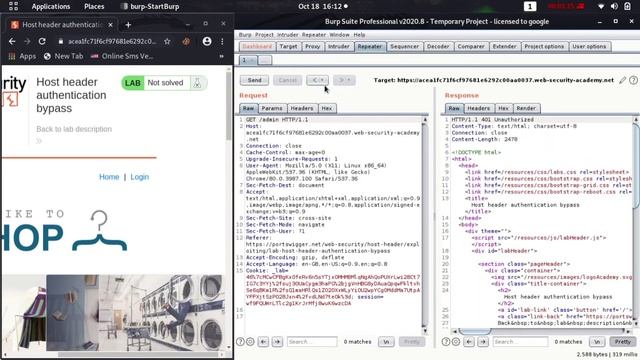Reload the lab page in Chrome
Image resolution: width=640 pixels, height=360 pixels.
tap(42, 41)
